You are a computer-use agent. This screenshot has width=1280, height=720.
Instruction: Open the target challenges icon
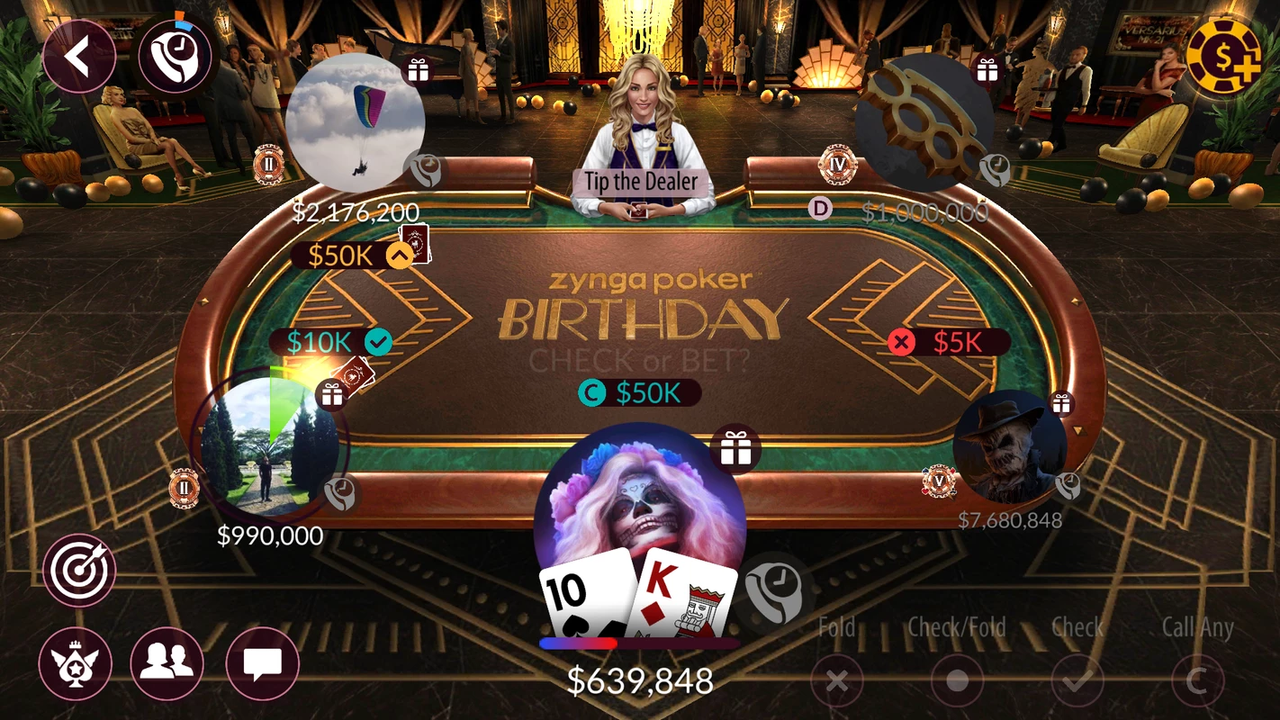pos(79,570)
